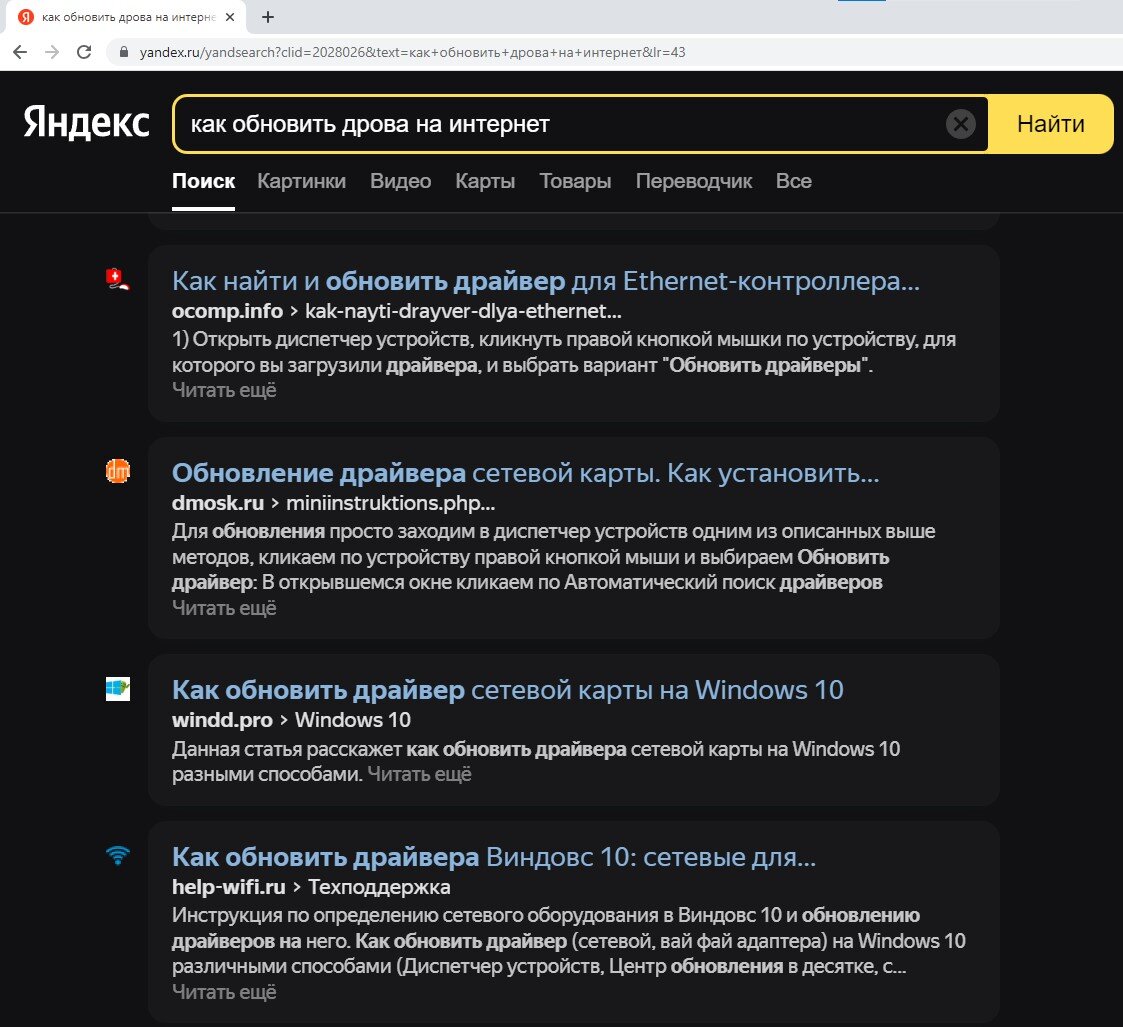Expand Читать ещё under ocomp.info result

[224, 390]
